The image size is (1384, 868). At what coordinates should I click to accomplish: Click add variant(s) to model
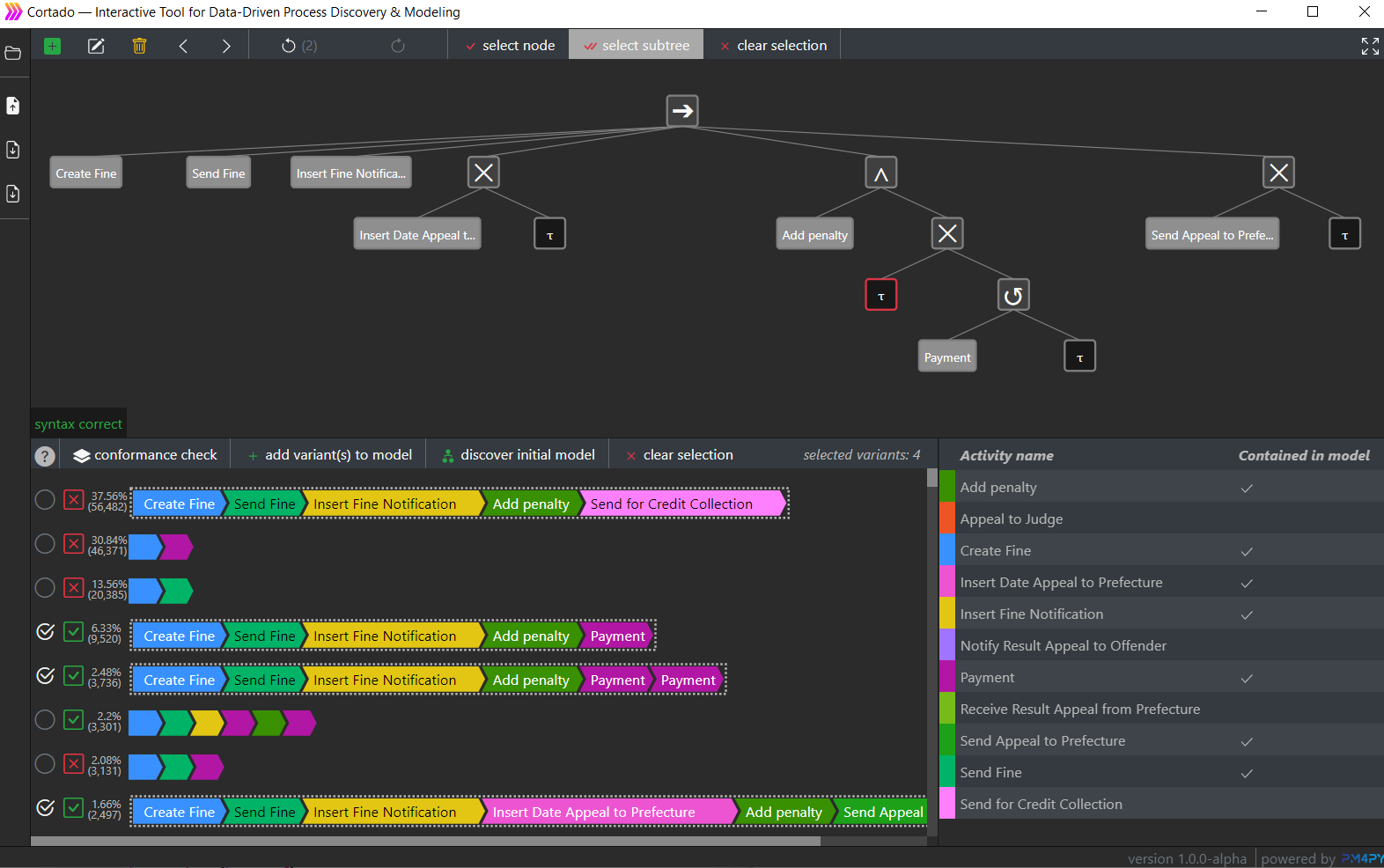click(329, 455)
